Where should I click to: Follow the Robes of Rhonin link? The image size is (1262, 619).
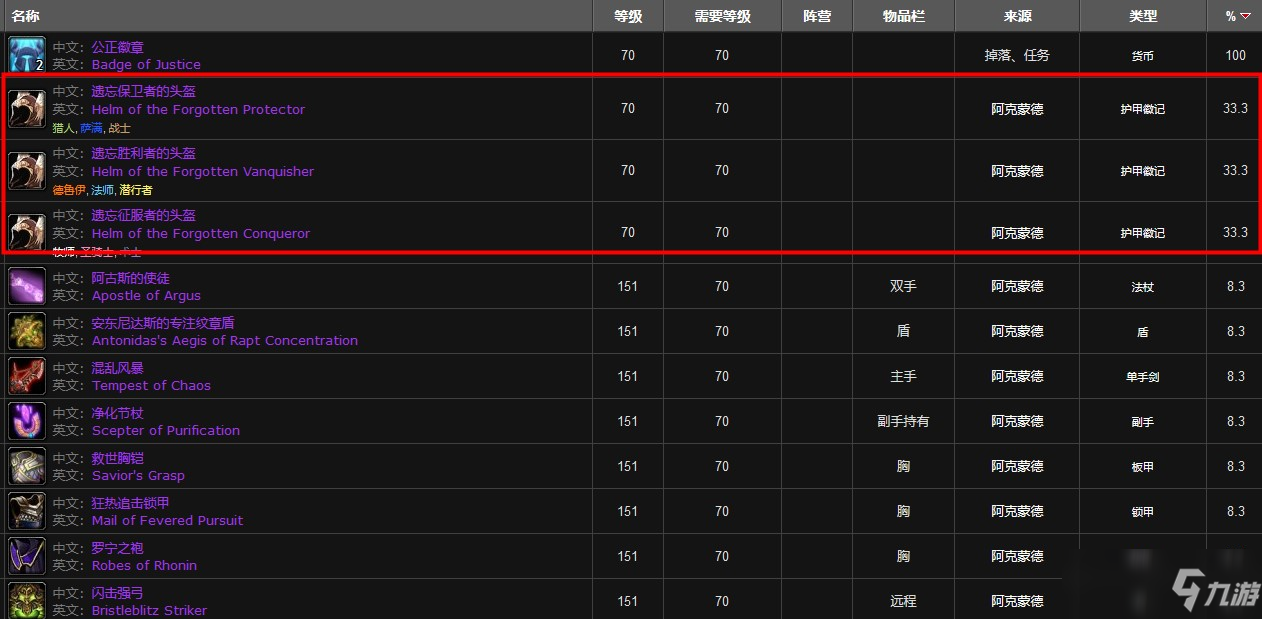tap(144, 565)
